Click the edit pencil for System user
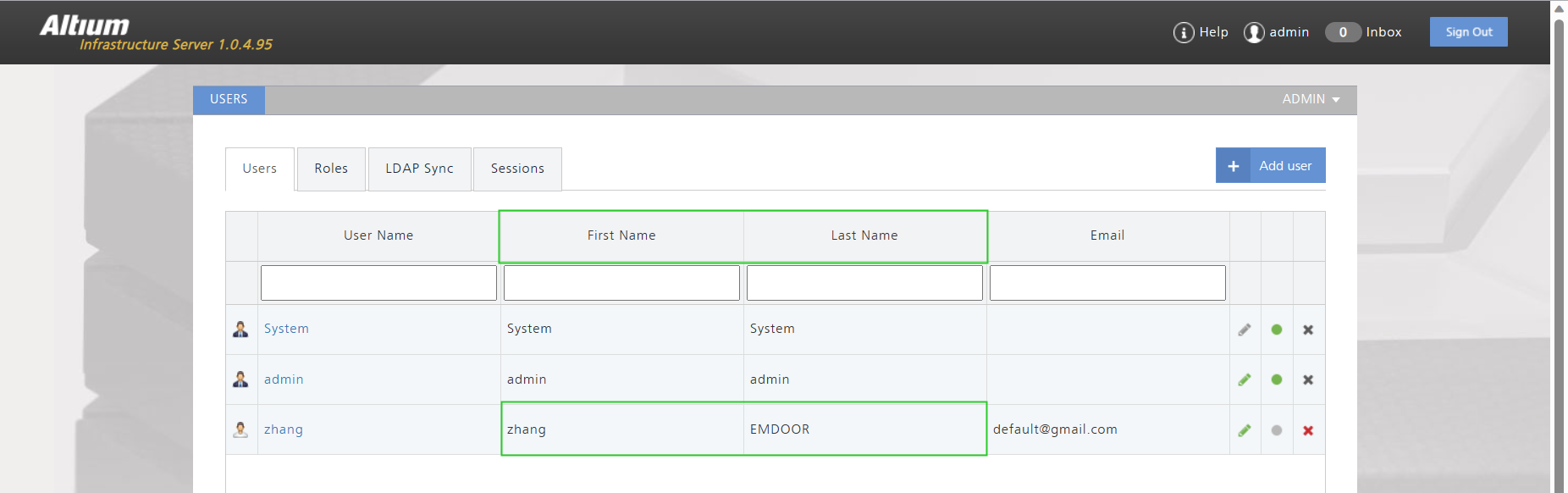Screen dimensions: 1568x493 1245,330
